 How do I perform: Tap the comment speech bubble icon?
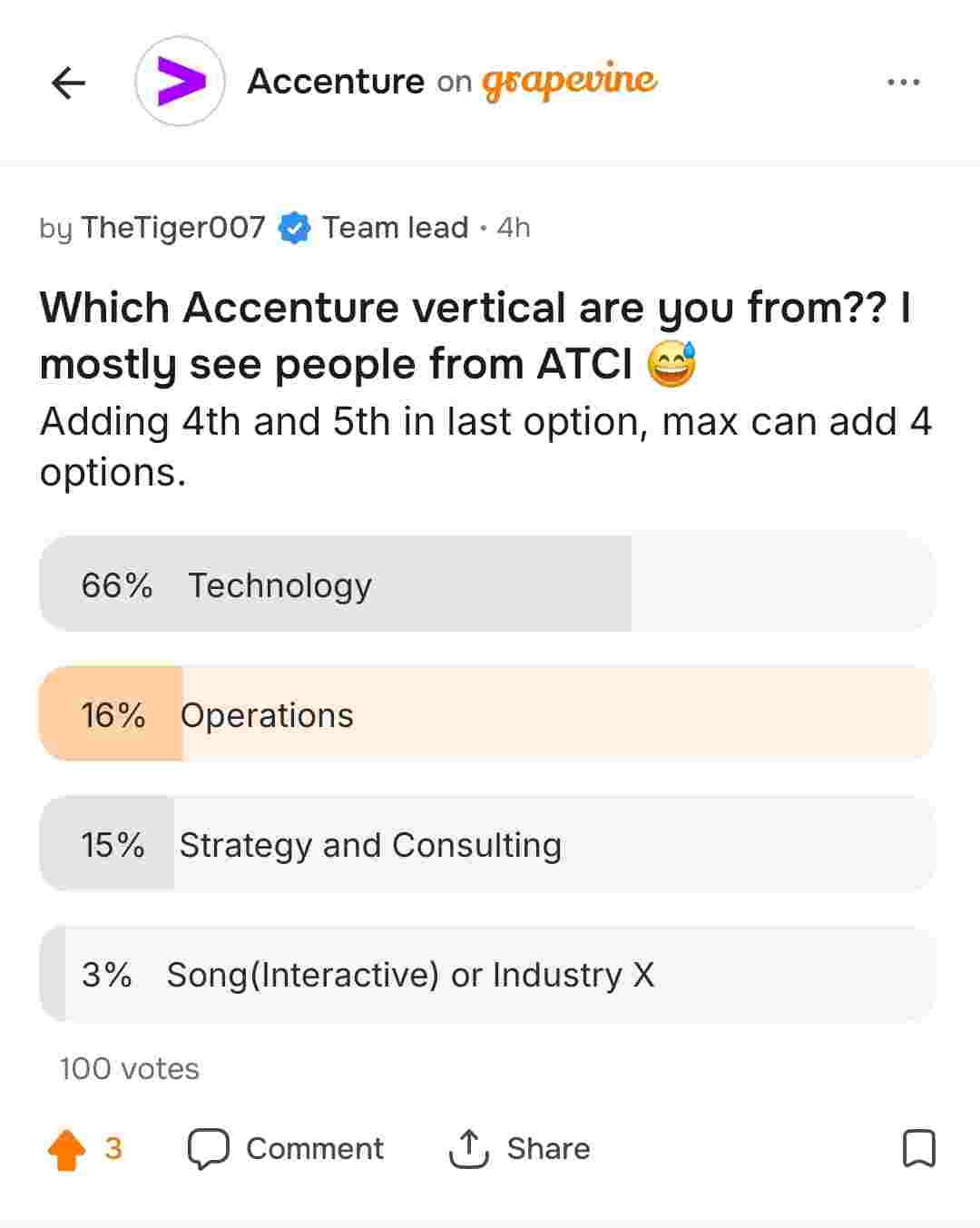tap(209, 1149)
